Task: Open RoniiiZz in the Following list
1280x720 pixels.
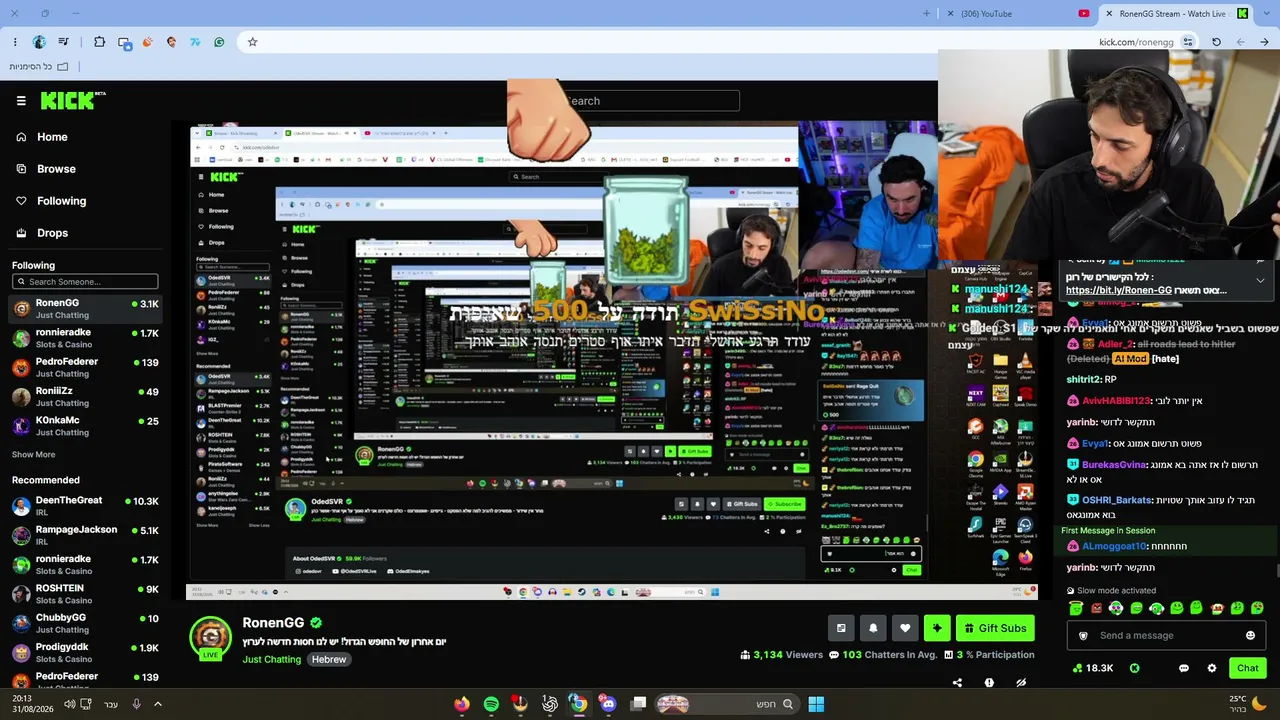Action: (x=85, y=397)
